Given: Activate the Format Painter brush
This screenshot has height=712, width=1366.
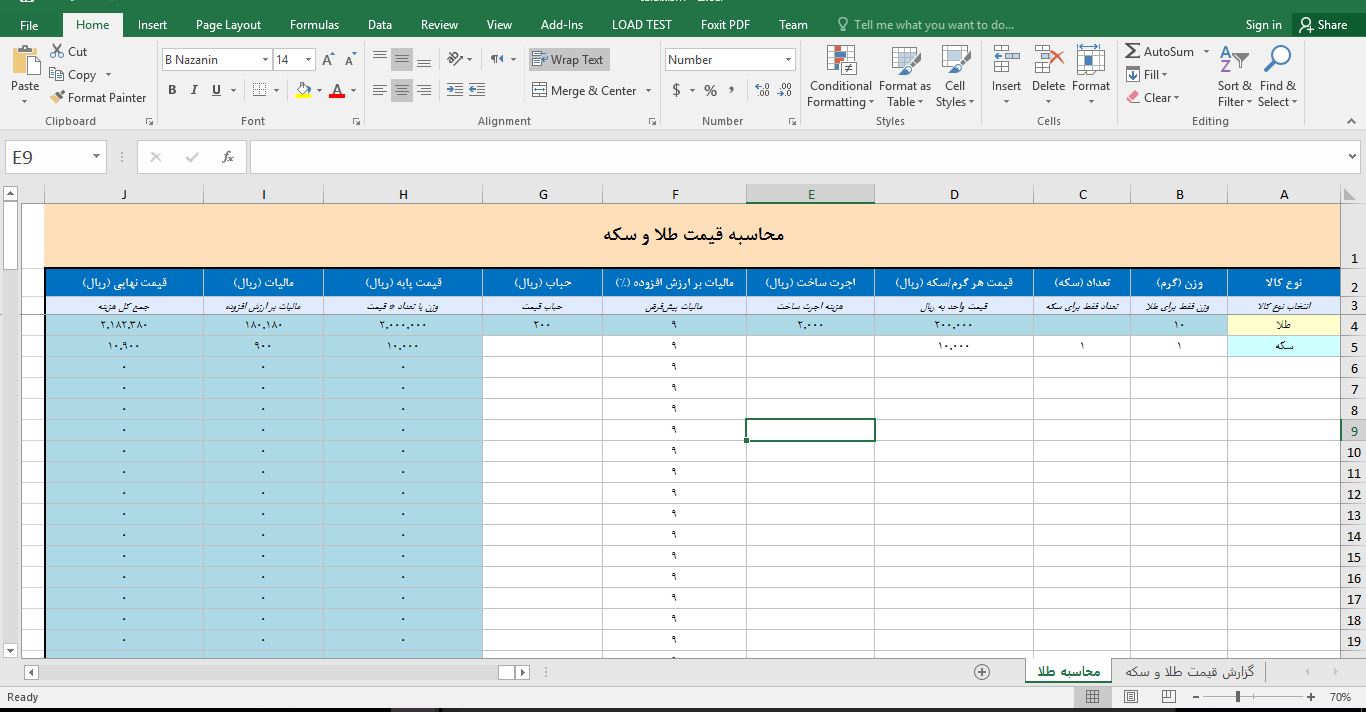Looking at the screenshot, I should click(55, 97).
